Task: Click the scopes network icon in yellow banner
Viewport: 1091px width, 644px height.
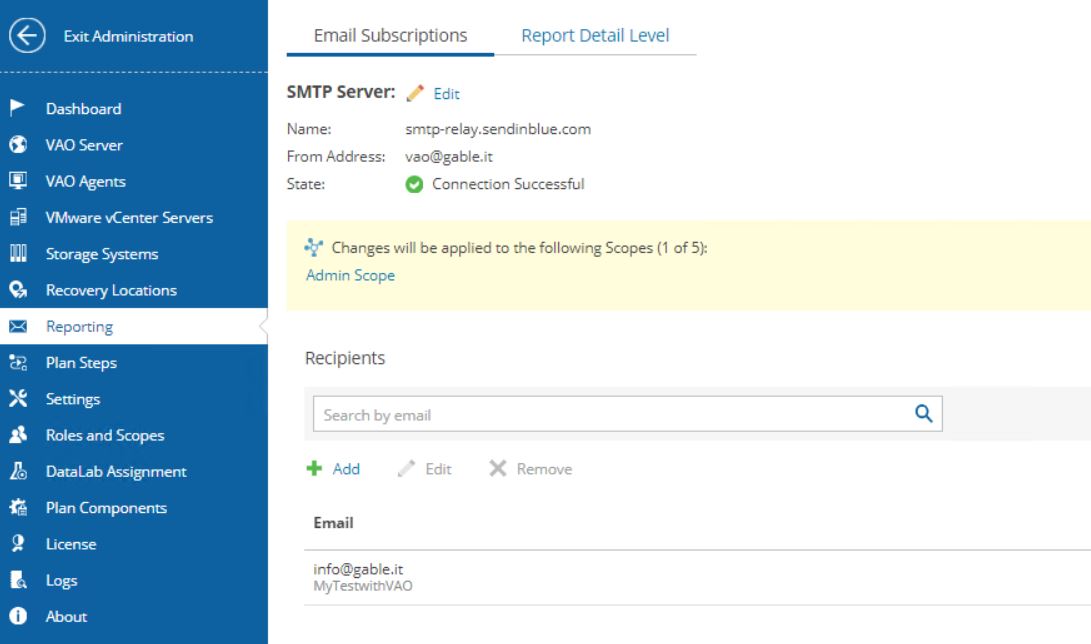Action: [x=313, y=247]
